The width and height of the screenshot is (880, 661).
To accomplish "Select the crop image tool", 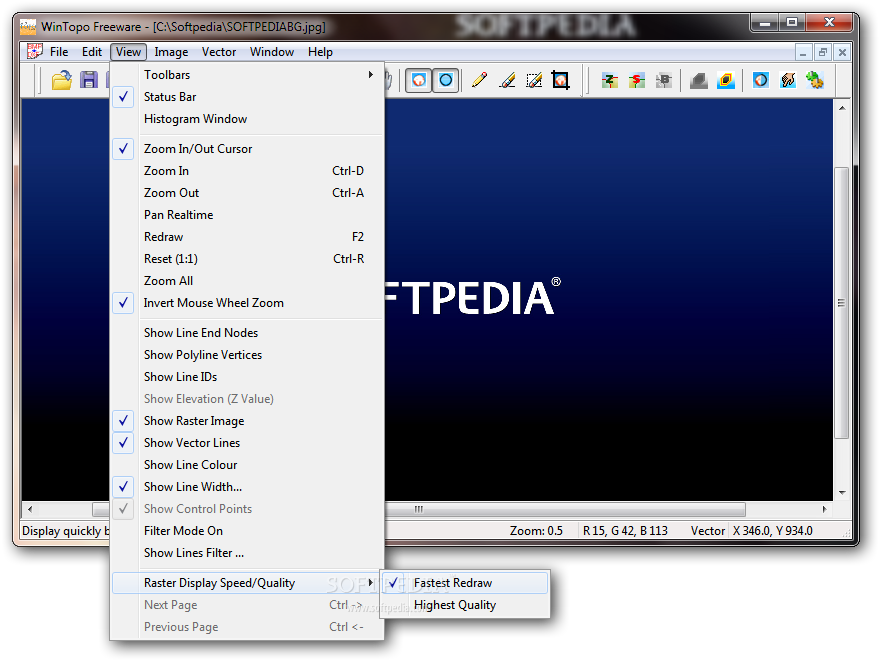I will (x=561, y=80).
